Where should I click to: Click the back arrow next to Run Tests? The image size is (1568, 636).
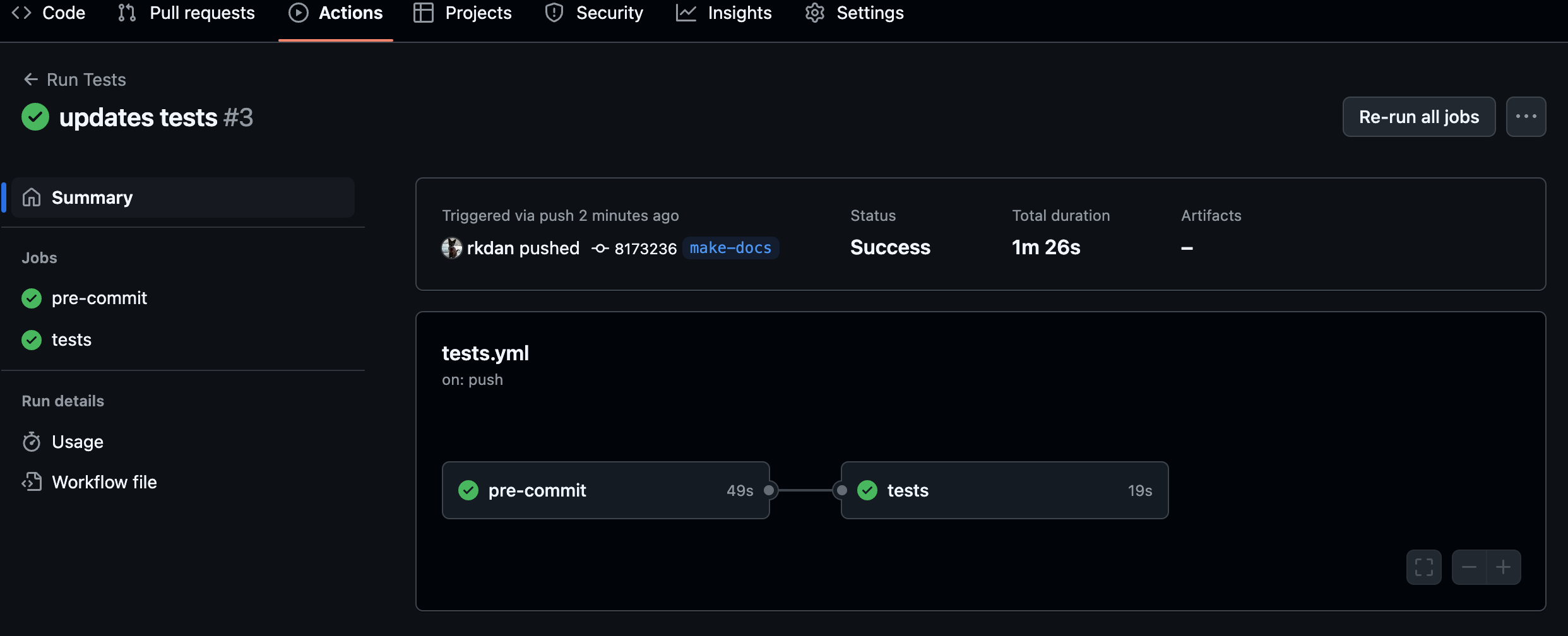tap(30, 79)
